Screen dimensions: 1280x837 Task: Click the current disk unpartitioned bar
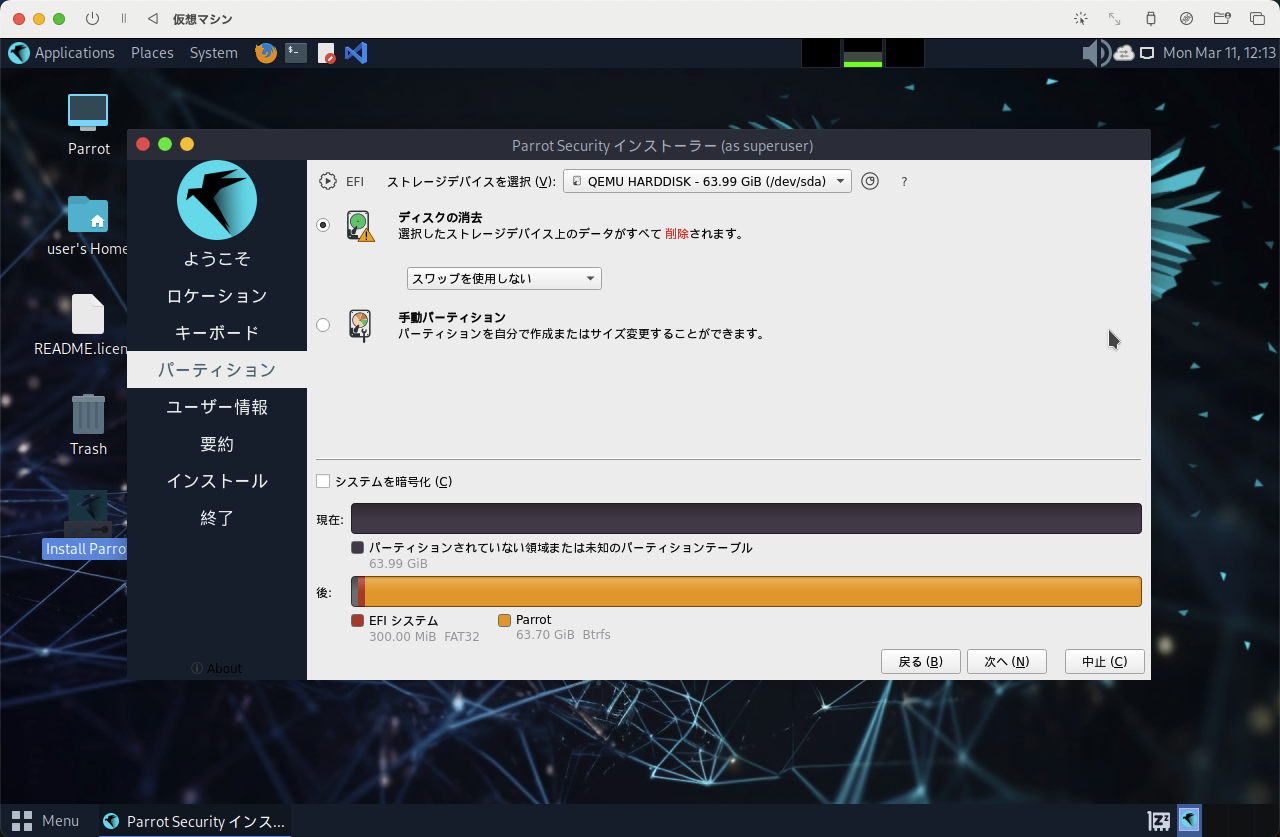pos(746,519)
